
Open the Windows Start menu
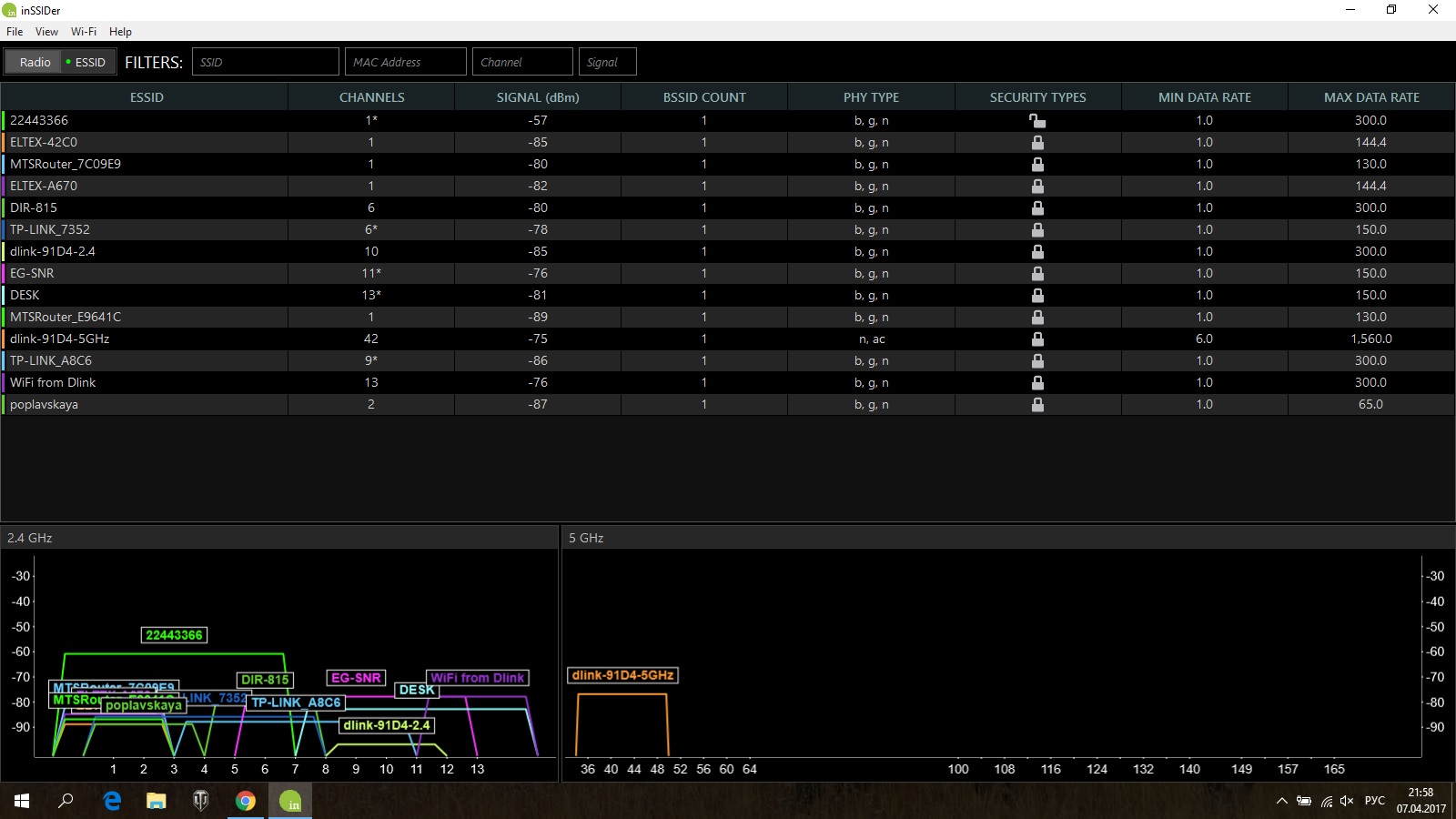click(22, 801)
